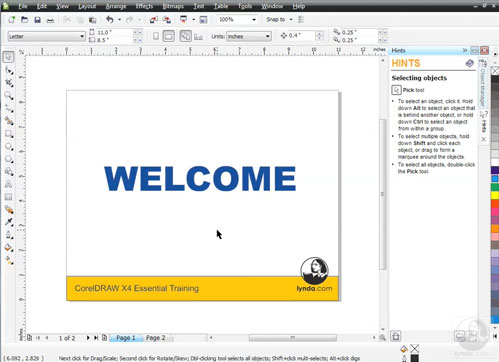Add a page before using left plus icon

coord(29,338)
